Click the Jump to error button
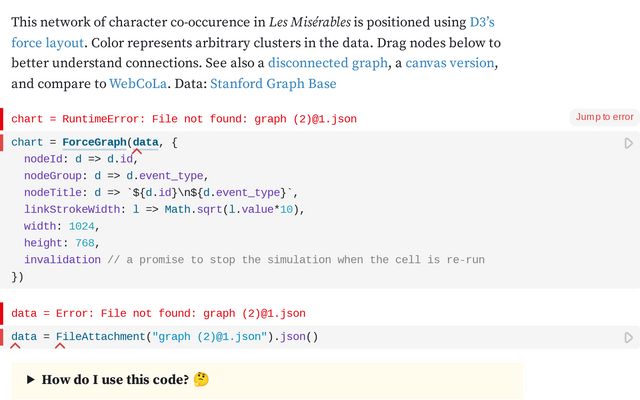This screenshot has height=400, width=640. [604, 117]
